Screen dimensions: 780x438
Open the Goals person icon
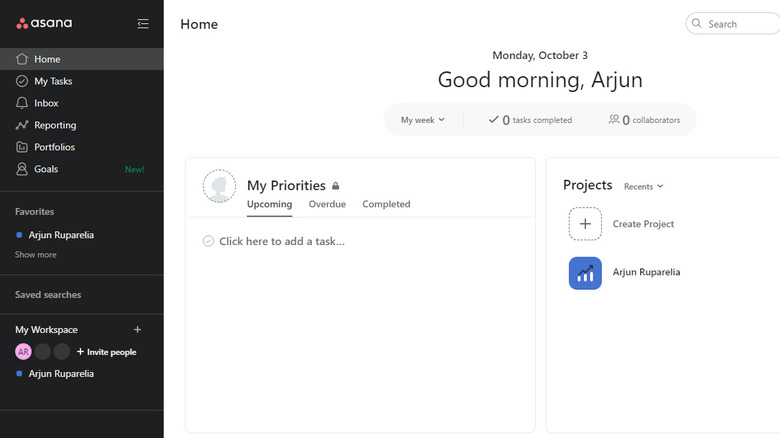coord(23,169)
